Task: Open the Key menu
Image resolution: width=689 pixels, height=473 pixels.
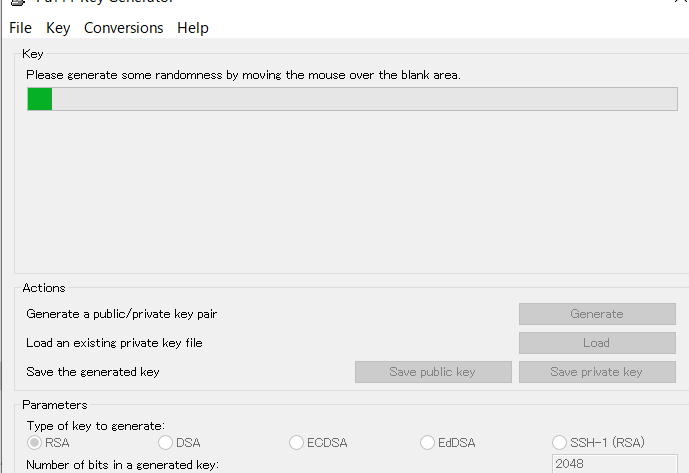Action: click(x=58, y=28)
